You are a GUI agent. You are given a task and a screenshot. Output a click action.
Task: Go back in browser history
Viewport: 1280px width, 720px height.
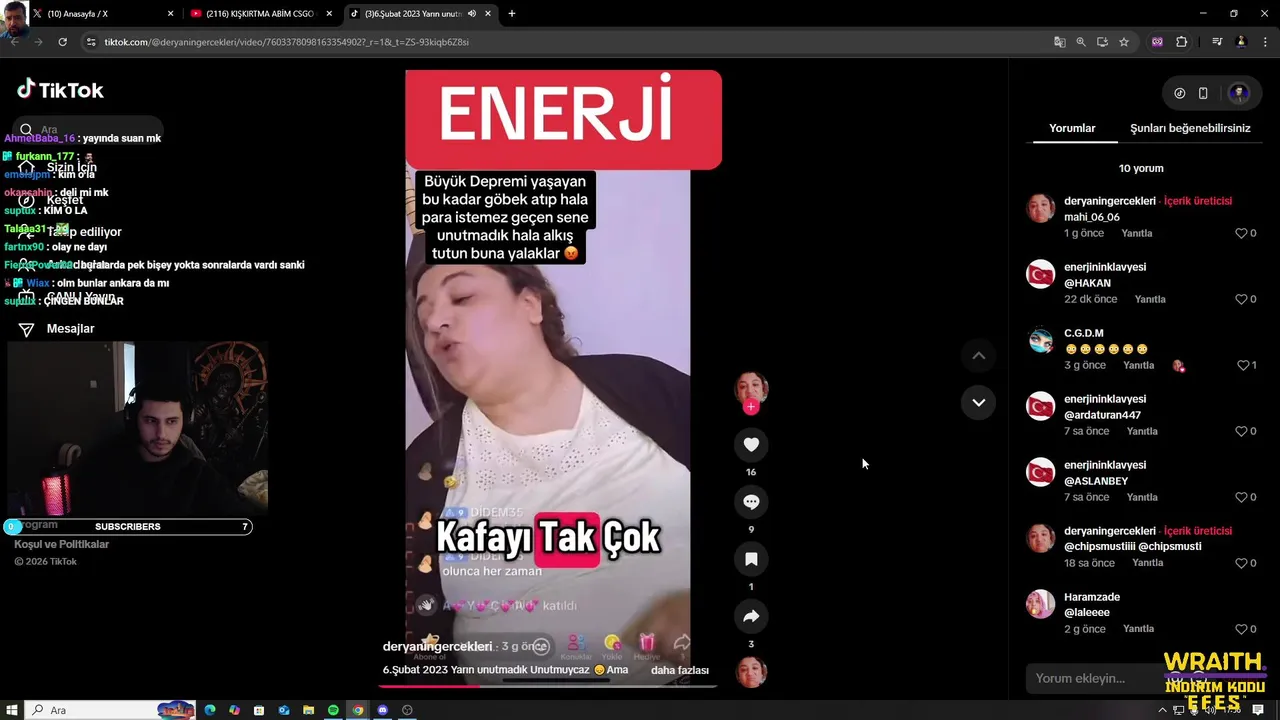(14, 42)
